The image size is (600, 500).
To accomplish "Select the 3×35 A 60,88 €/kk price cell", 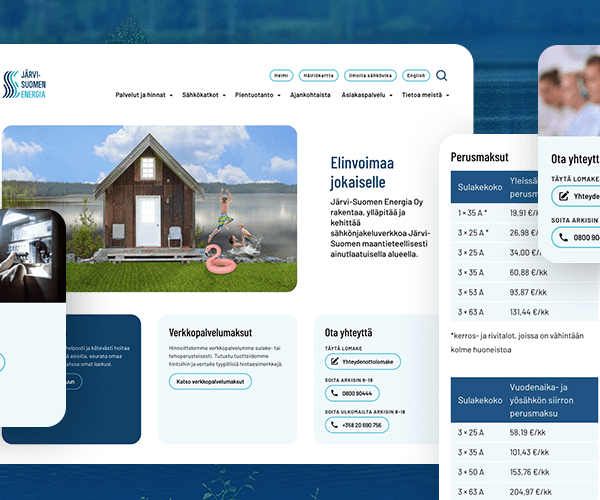I will 528,272.
